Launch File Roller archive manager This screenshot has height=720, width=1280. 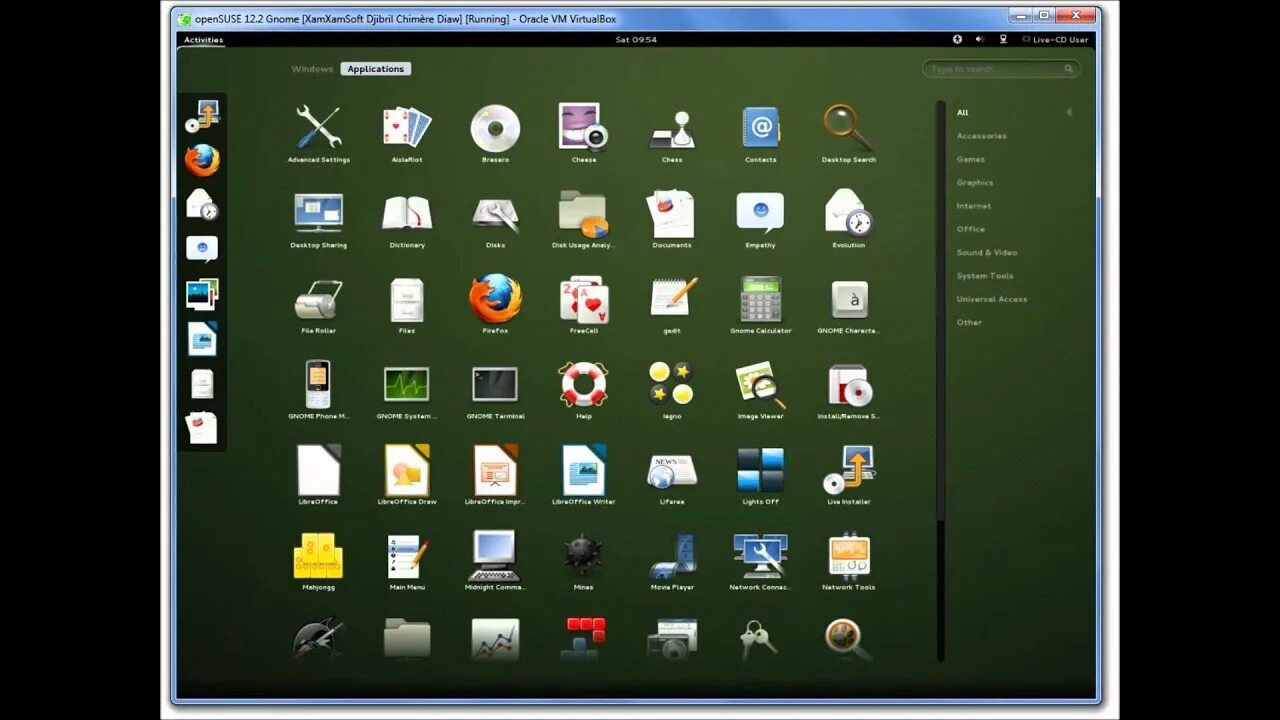pyautogui.click(x=319, y=304)
